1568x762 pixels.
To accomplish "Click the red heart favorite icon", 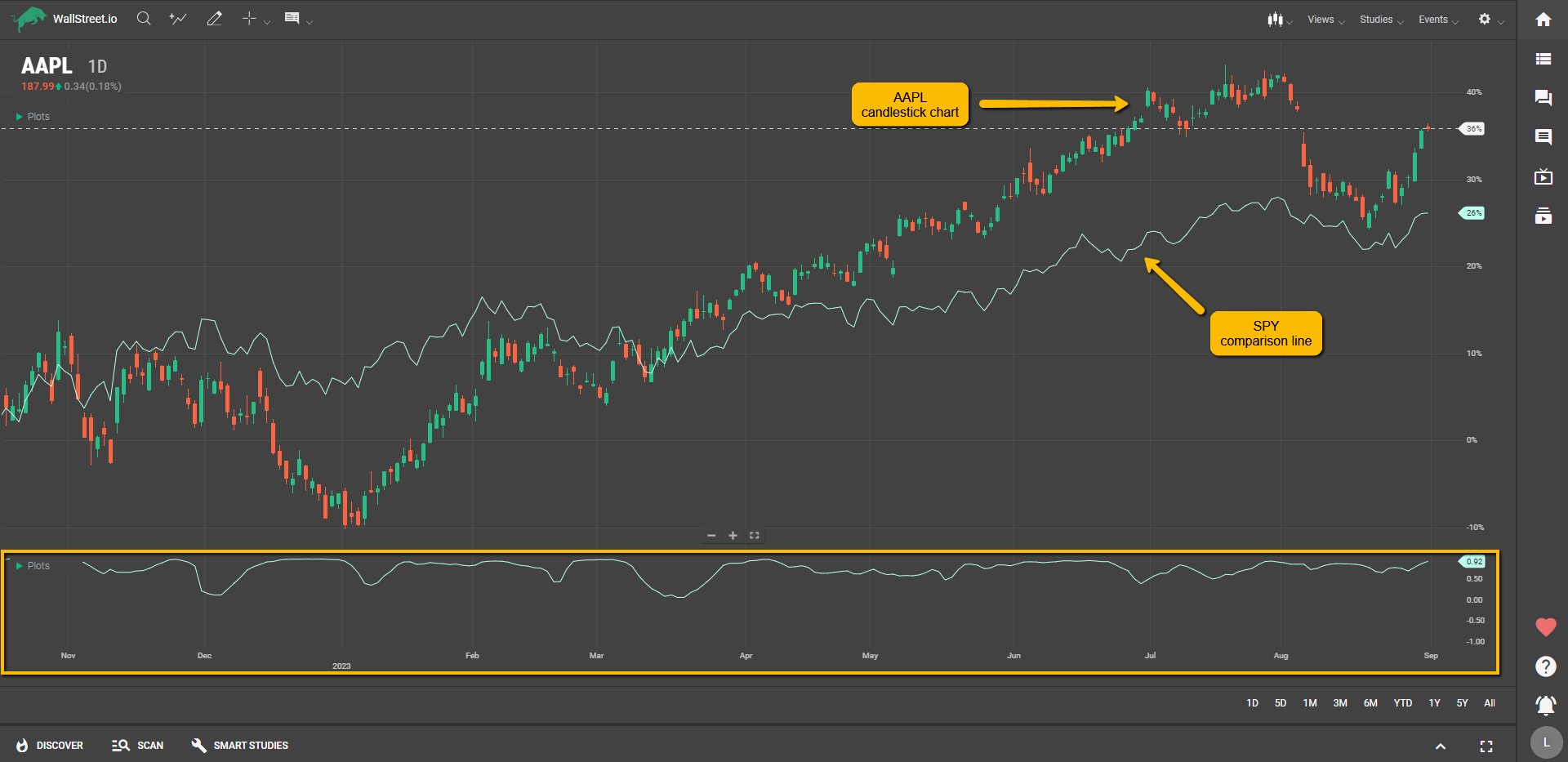I will coord(1546,627).
